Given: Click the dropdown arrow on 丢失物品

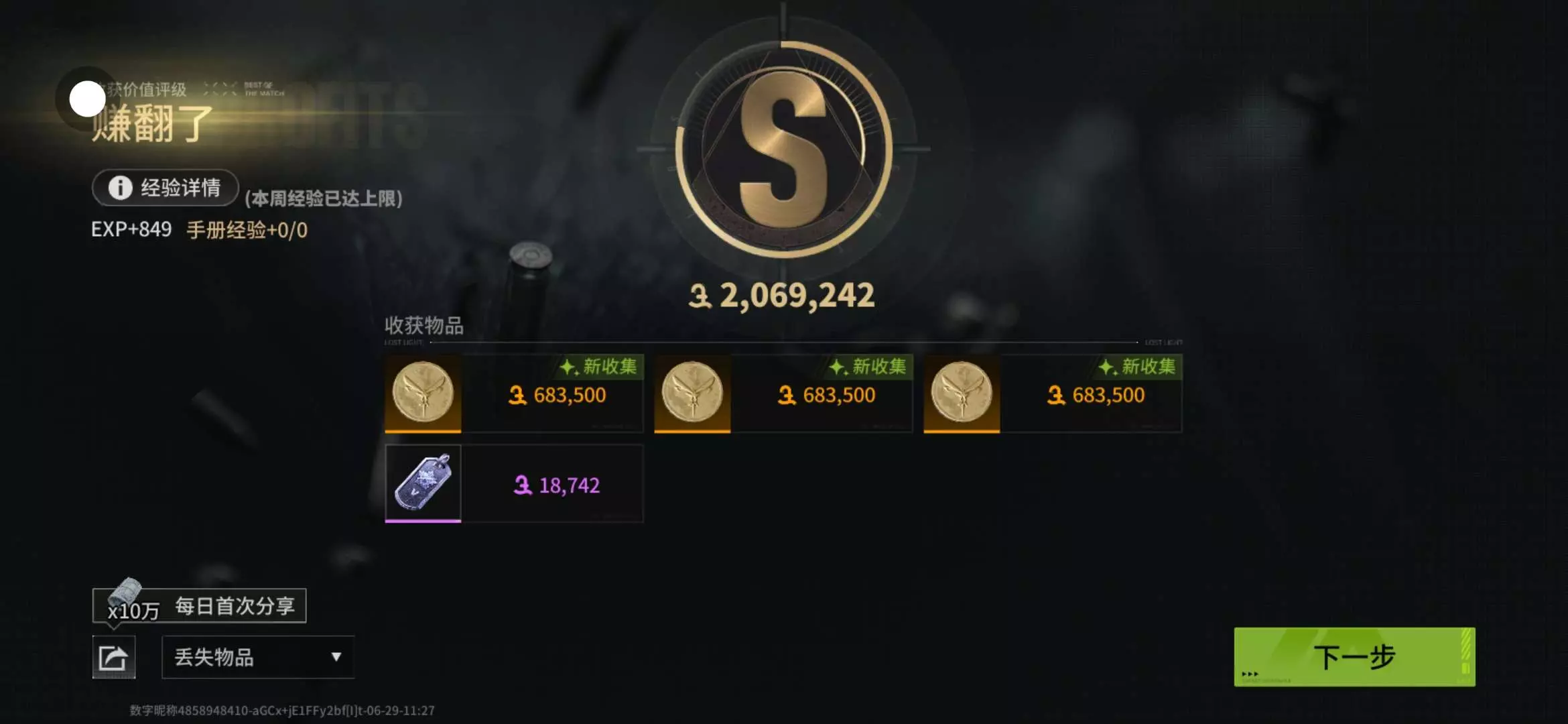Looking at the screenshot, I should click(x=336, y=657).
